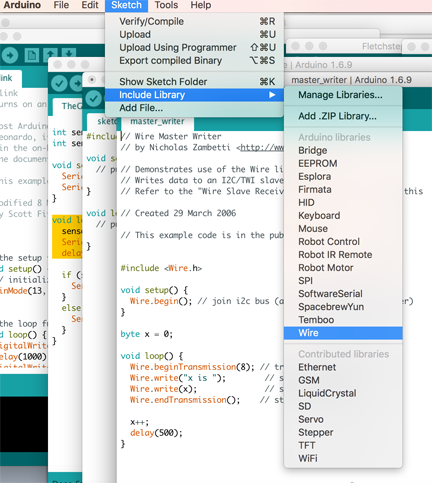Include the Esplora library

pos(343,176)
